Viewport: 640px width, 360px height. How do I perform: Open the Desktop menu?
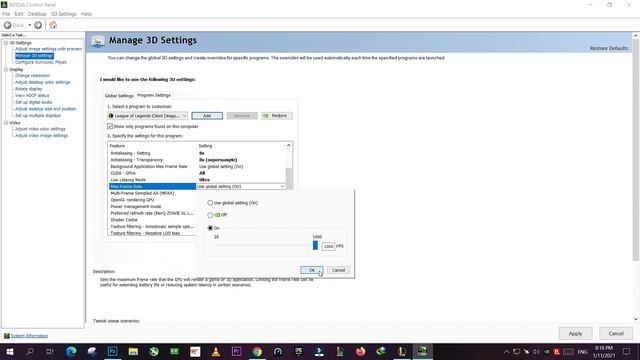(37, 14)
